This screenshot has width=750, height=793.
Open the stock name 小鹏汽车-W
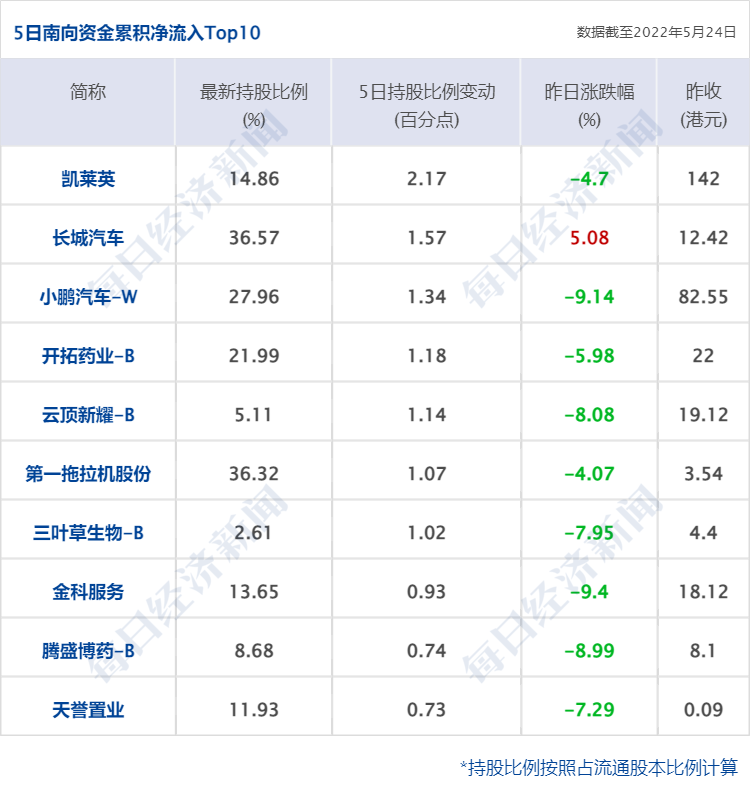(x=89, y=297)
